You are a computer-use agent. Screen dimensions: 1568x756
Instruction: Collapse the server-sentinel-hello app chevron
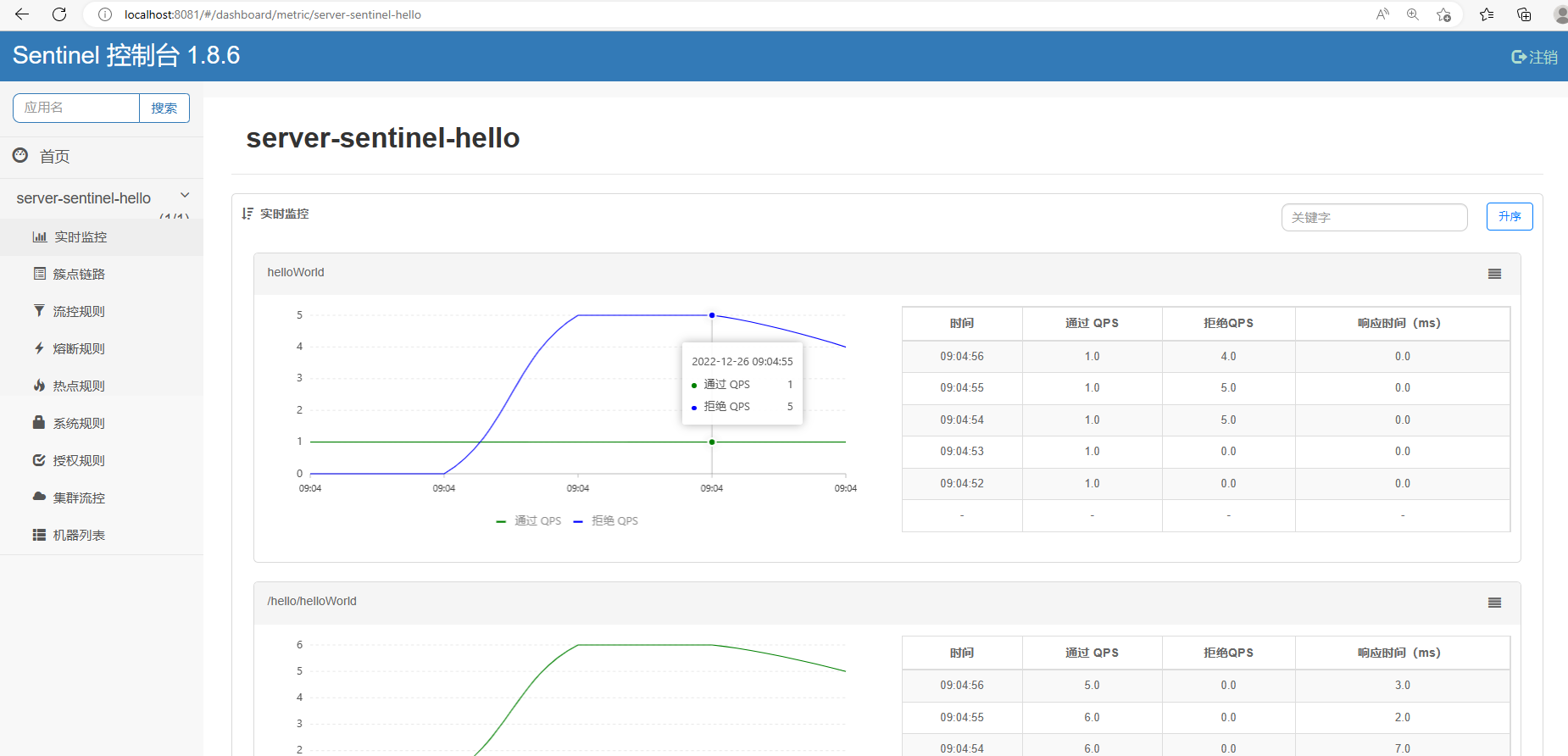[185, 195]
